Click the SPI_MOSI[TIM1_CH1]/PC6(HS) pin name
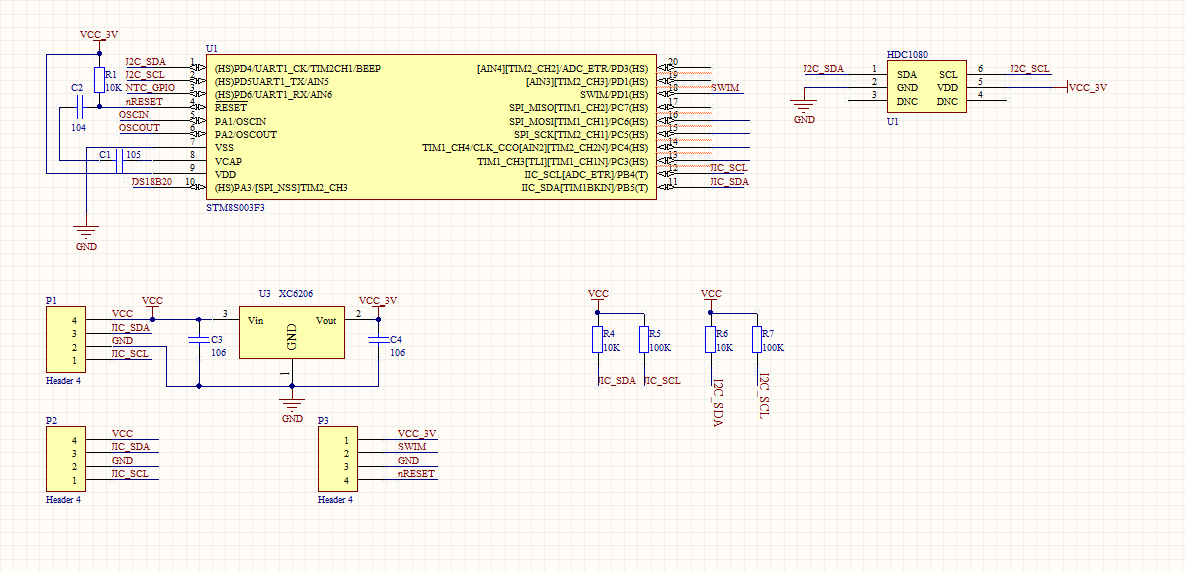Image resolution: width=1185 pixels, height=572 pixels. [x=579, y=122]
